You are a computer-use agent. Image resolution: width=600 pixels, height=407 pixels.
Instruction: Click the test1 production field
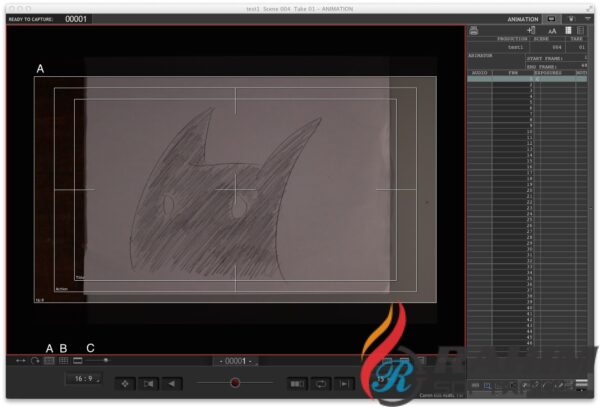[x=499, y=47]
